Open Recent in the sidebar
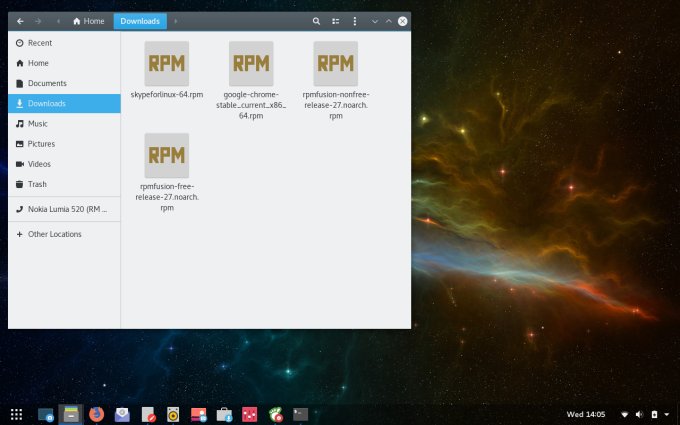The width and height of the screenshot is (680, 425). (64, 43)
